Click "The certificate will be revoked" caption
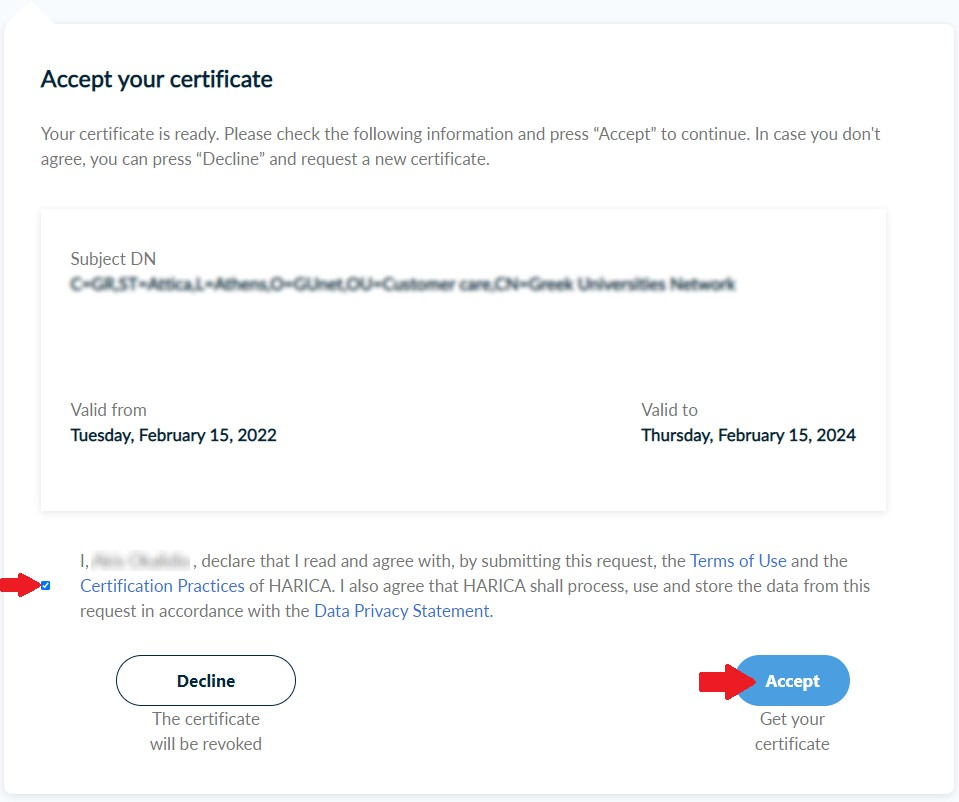Image resolution: width=959 pixels, height=802 pixels. [206, 731]
